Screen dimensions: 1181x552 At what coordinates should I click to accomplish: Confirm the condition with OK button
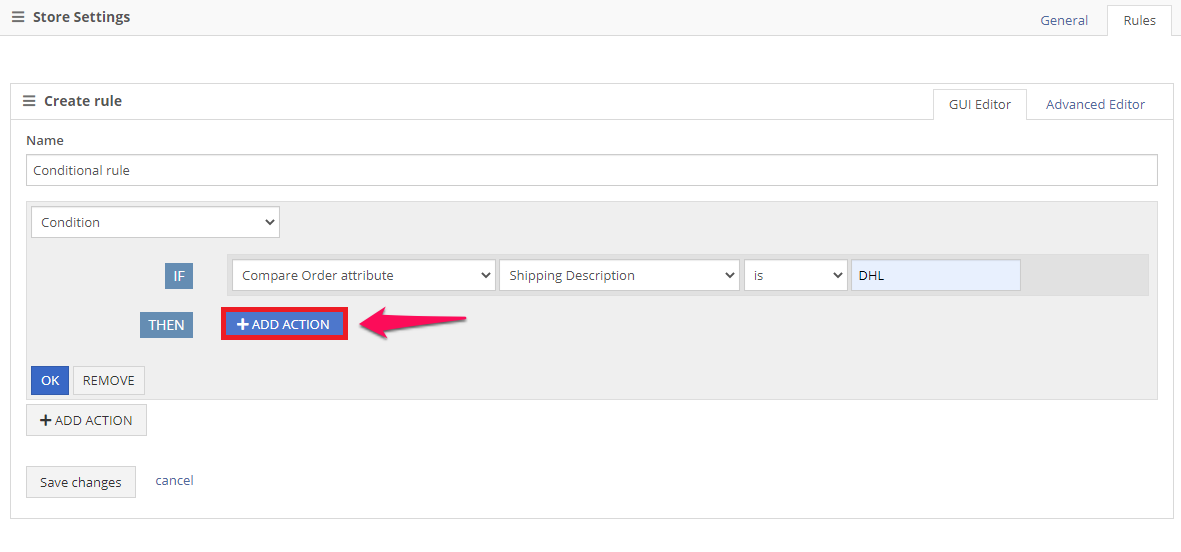50,380
